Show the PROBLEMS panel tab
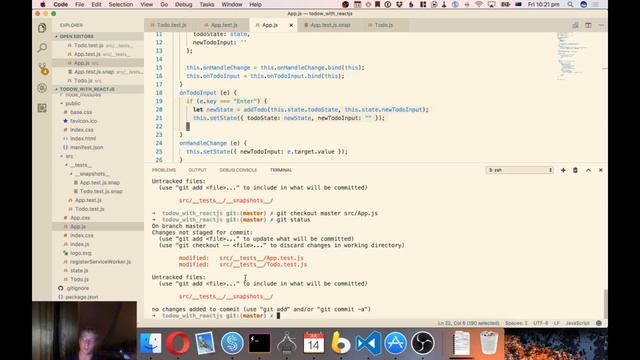Viewport: 640px width, 360px height. coord(164,170)
